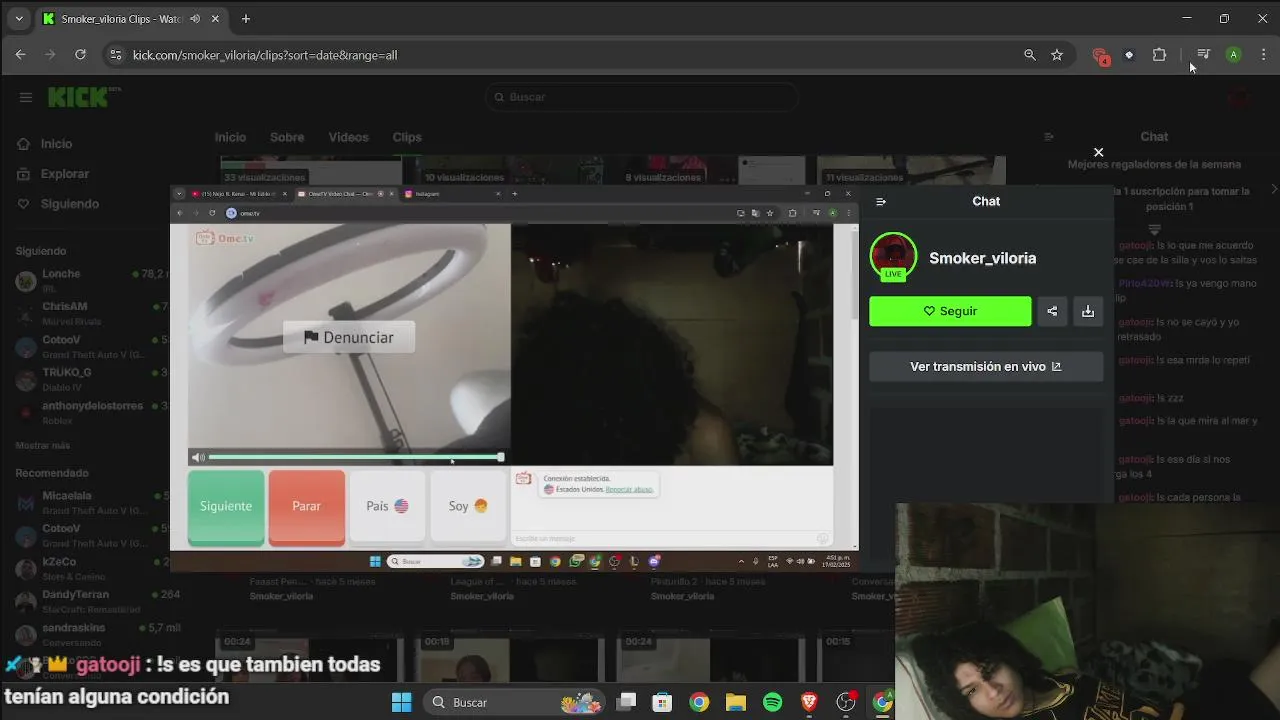Collapse chat with arrow at right edge
This screenshot has height=720, width=1280.
1274,189
